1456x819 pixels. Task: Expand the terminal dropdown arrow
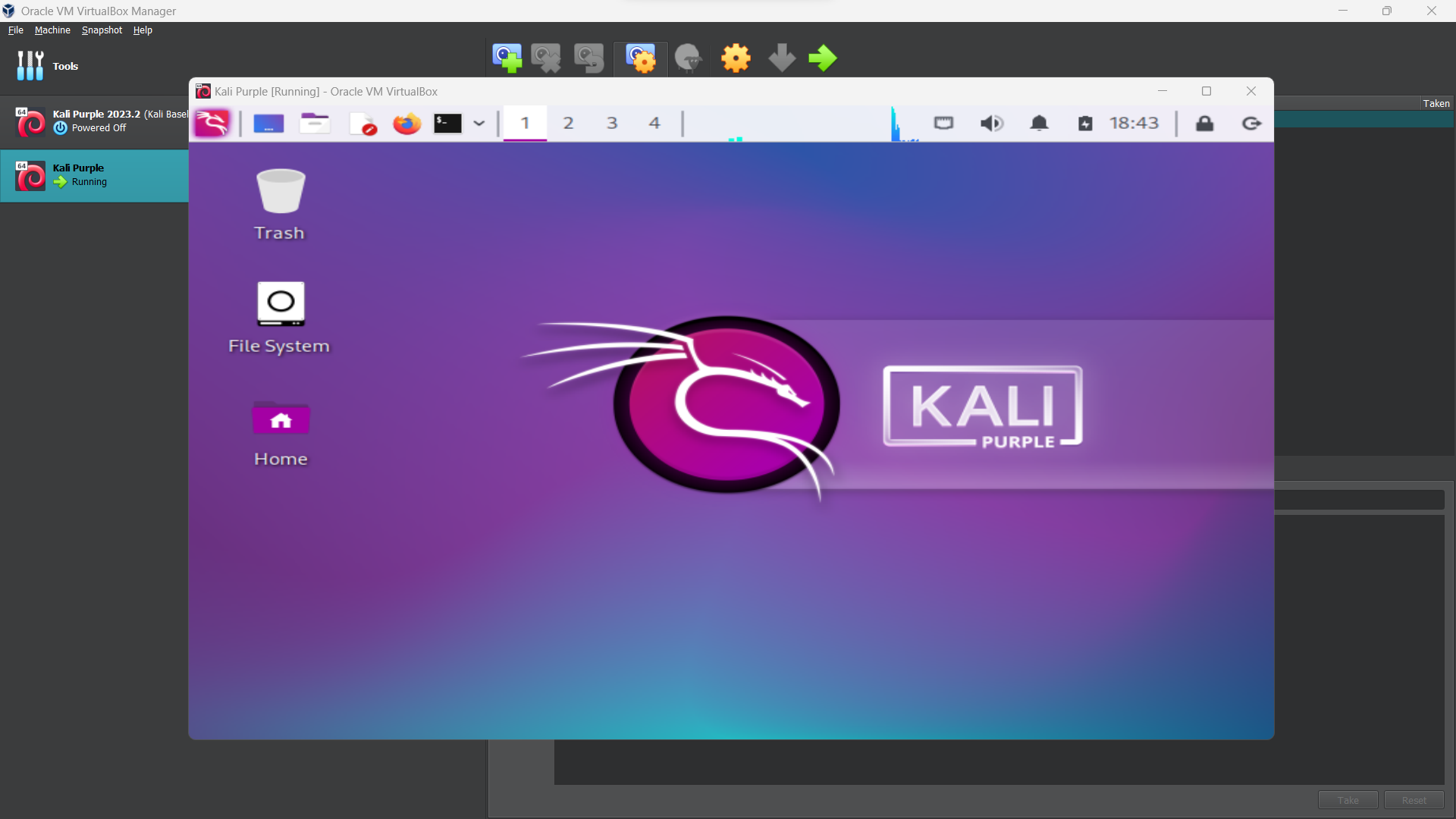pos(479,124)
